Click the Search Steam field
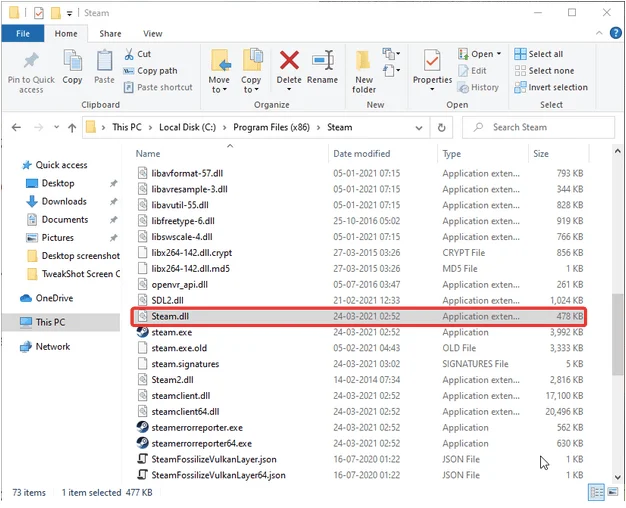Screen dimensions: 626x508 coord(538,127)
